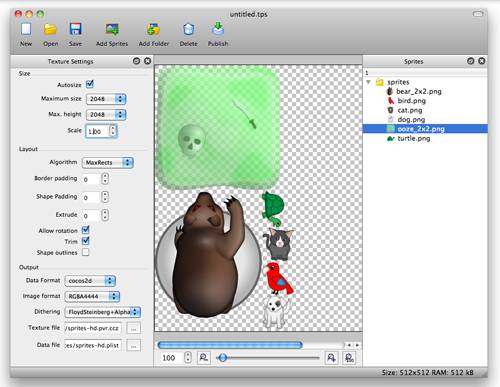Open the Dithering FloydSteinberg+Alpha dropdown
The height and width of the screenshot is (387, 500).
click(103, 312)
